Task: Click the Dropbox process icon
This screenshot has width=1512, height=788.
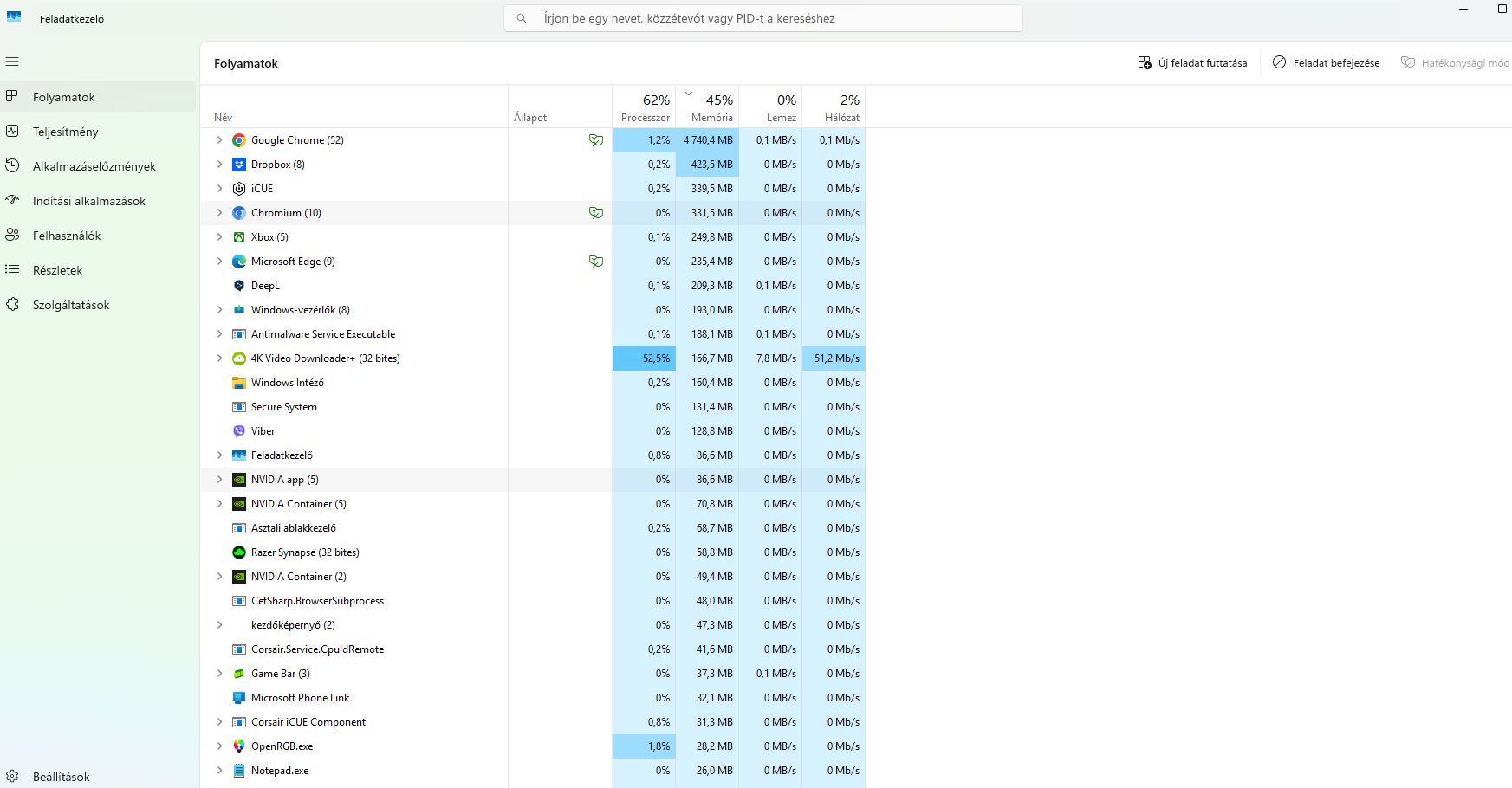Action: 239,165
